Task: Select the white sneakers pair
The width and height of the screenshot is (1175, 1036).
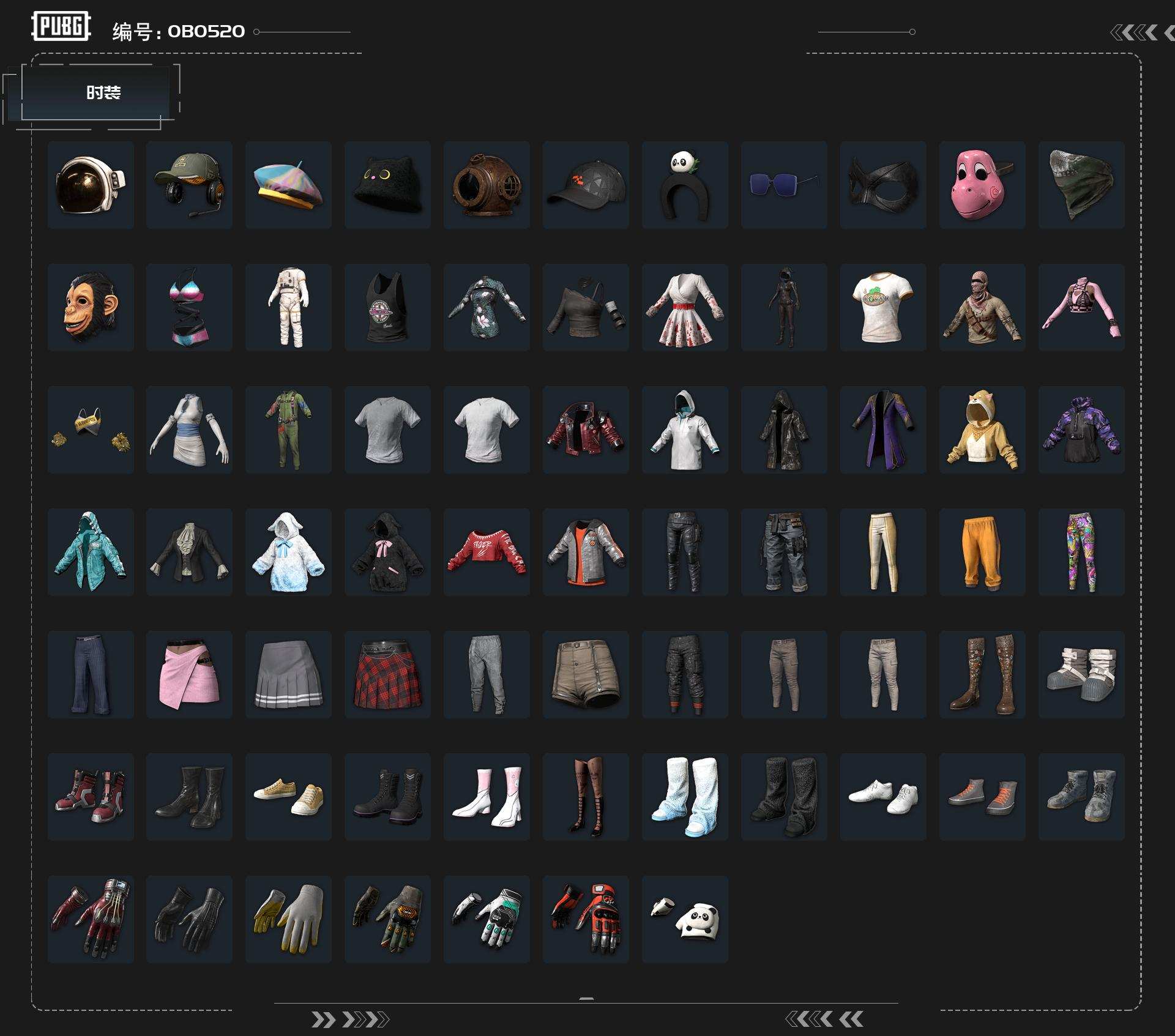Action: pyautogui.click(x=884, y=797)
